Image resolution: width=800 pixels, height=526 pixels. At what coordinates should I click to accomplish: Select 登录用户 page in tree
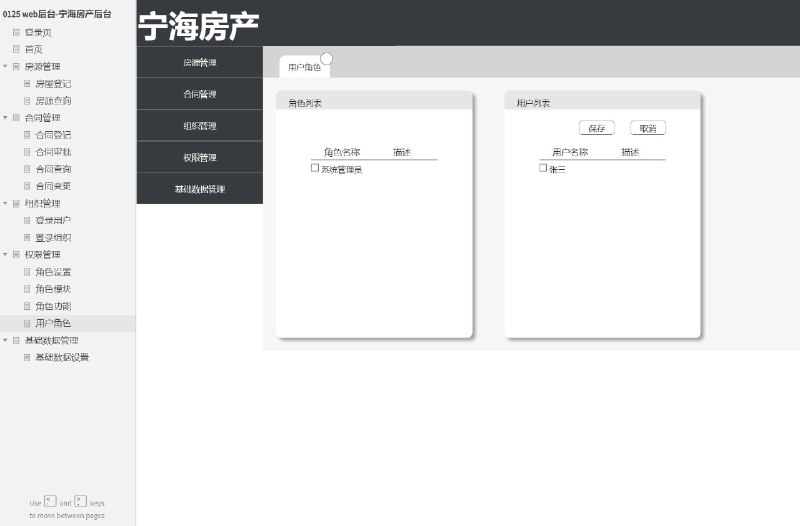coord(53,220)
